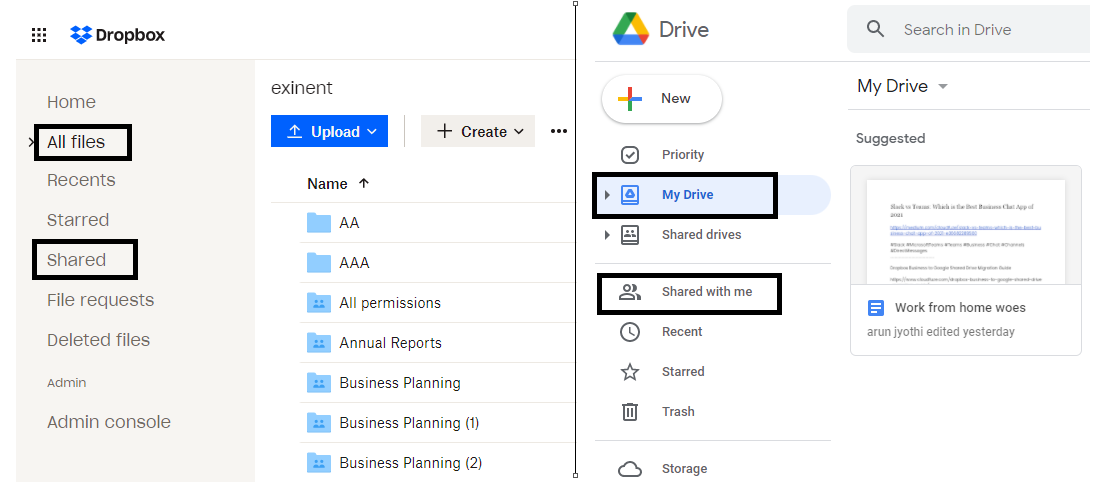Viewport: 1098px width, 493px height.
Task: Open Shared in the Dropbox sidebar
Action: click(x=76, y=260)
